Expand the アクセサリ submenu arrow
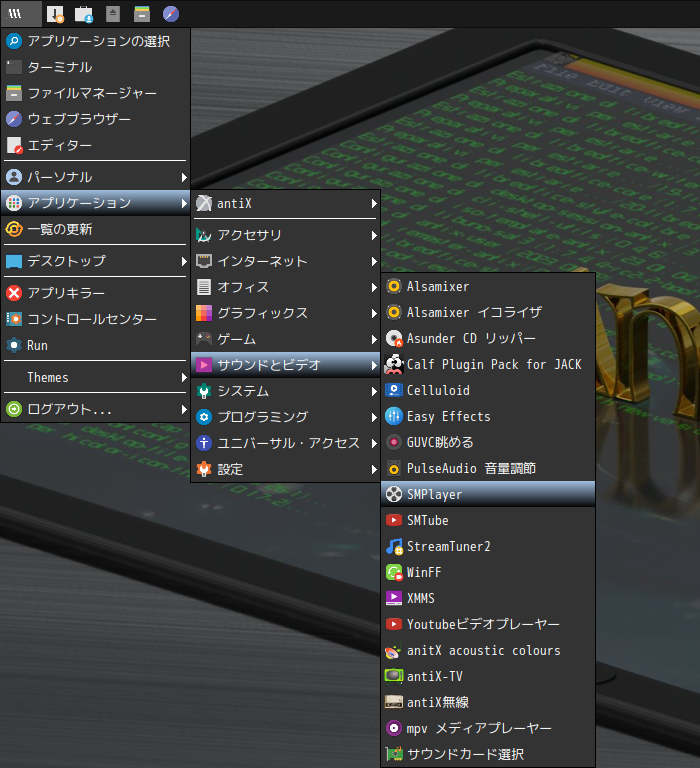The height and width of the screenshot is (768, 700). (x=374, y=235)
